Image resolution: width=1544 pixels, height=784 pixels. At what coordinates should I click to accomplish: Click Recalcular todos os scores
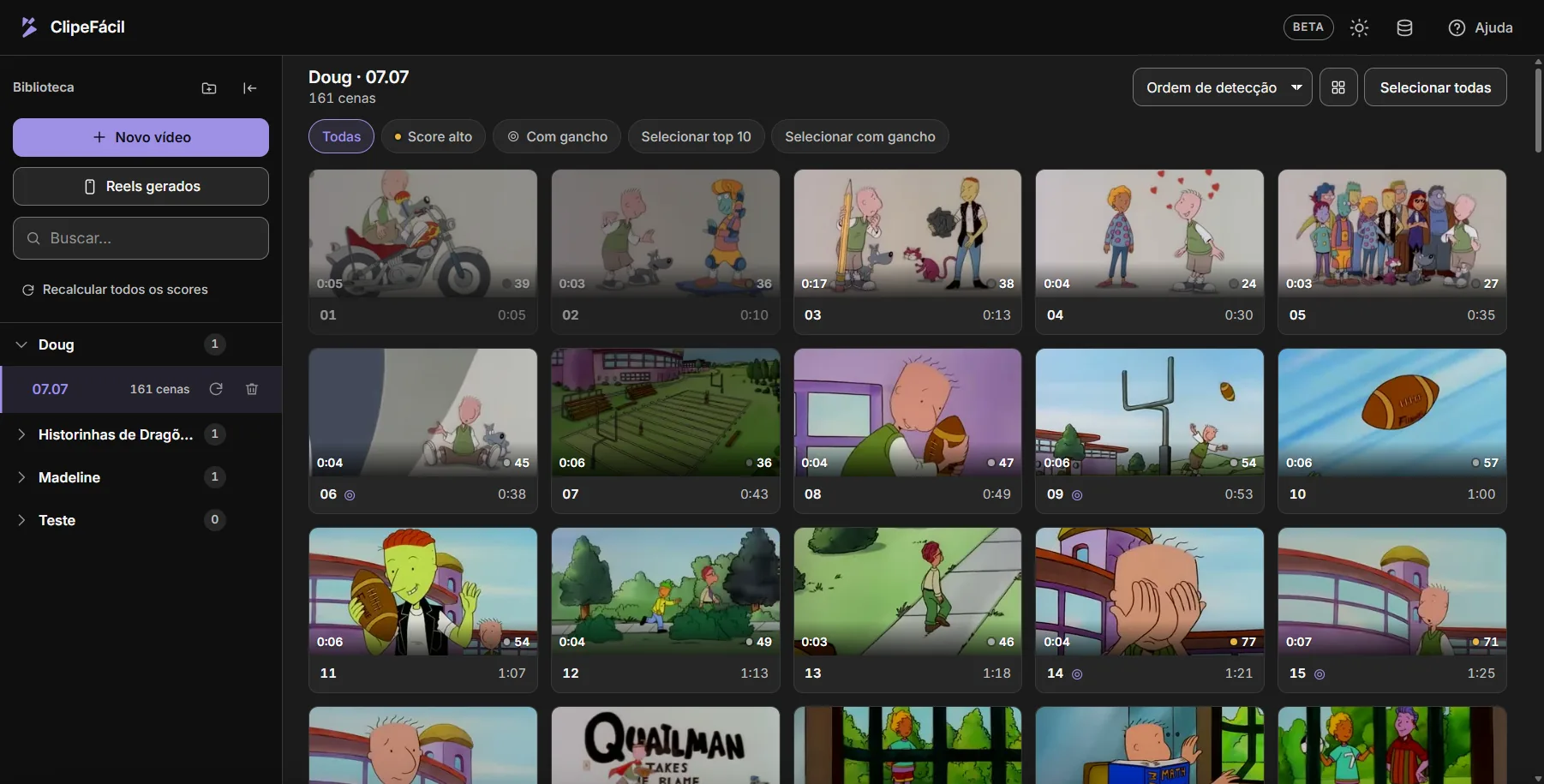point(115,290)
